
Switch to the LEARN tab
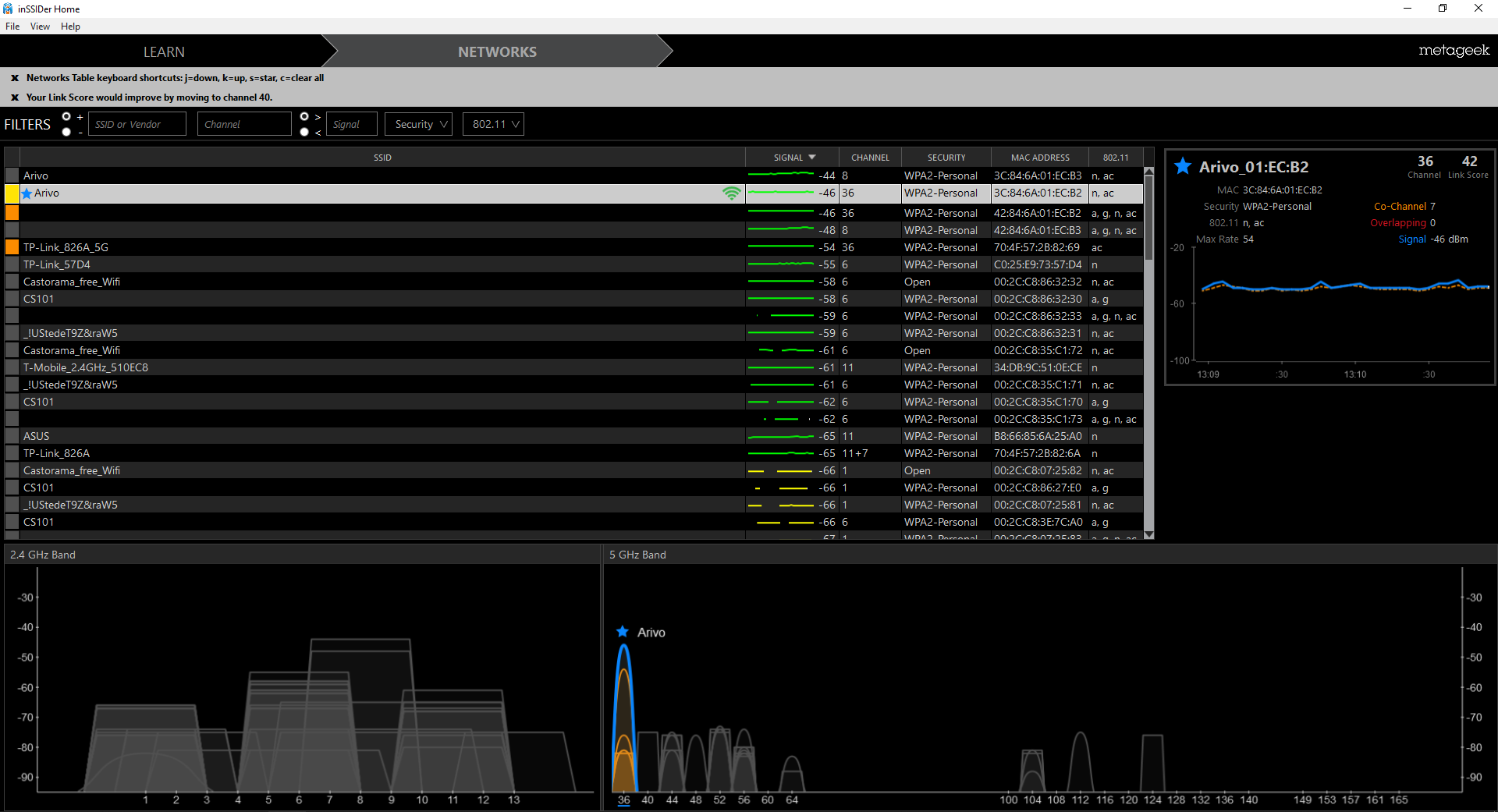click(164, 51)
